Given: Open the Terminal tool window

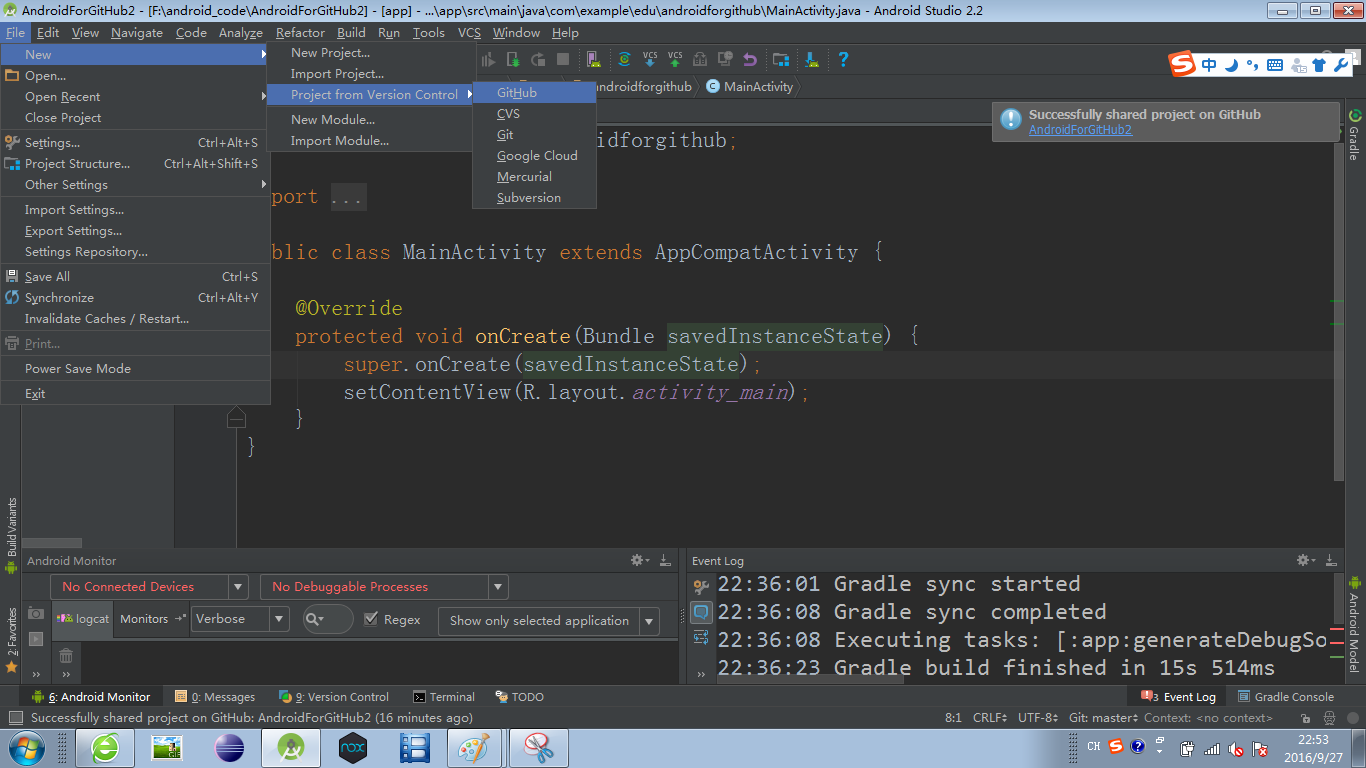Looking at the screenshot, I should tap(444, 697).
